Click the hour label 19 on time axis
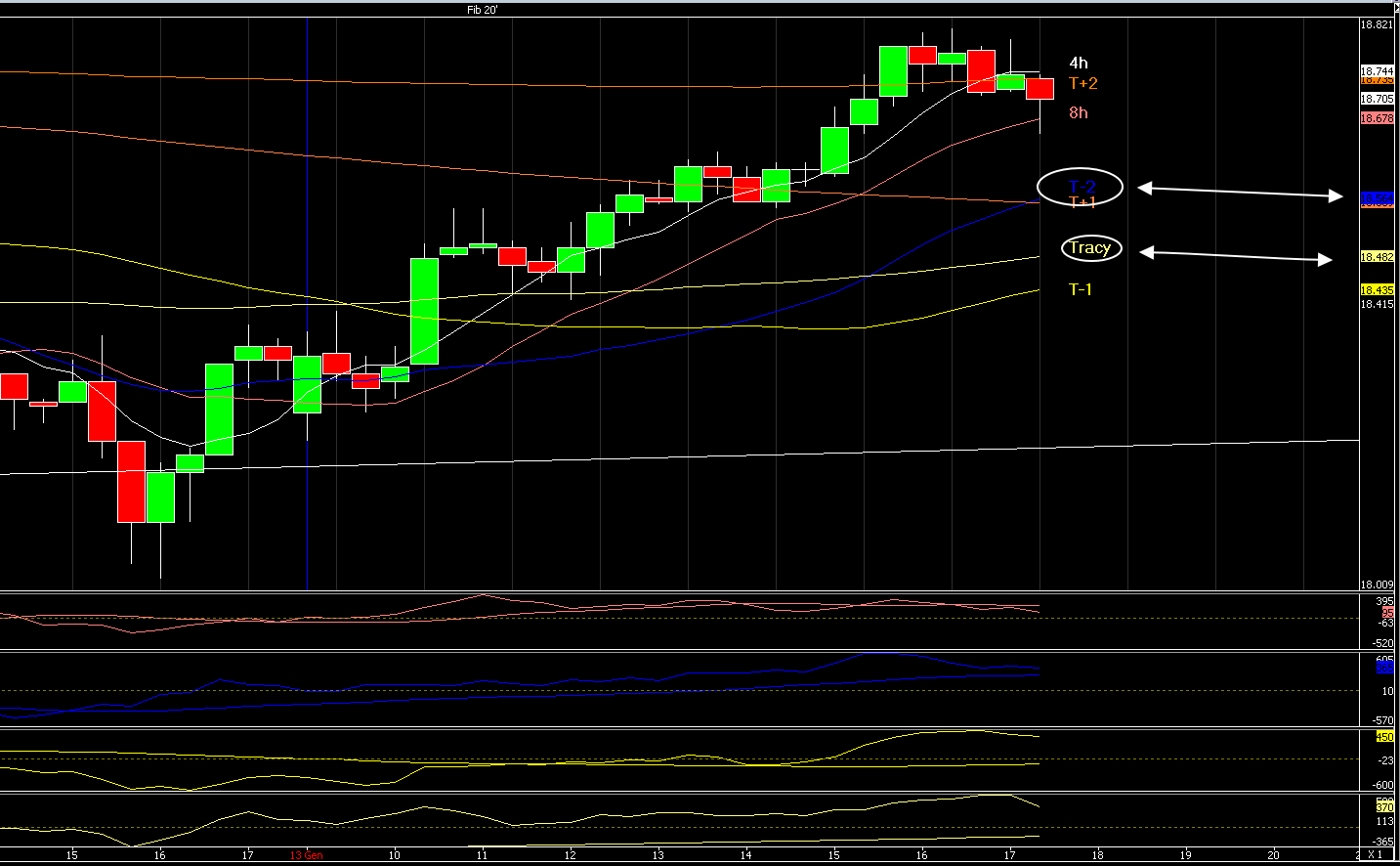The width and height of the screenshot is (1400, 866). [1186, 855]
